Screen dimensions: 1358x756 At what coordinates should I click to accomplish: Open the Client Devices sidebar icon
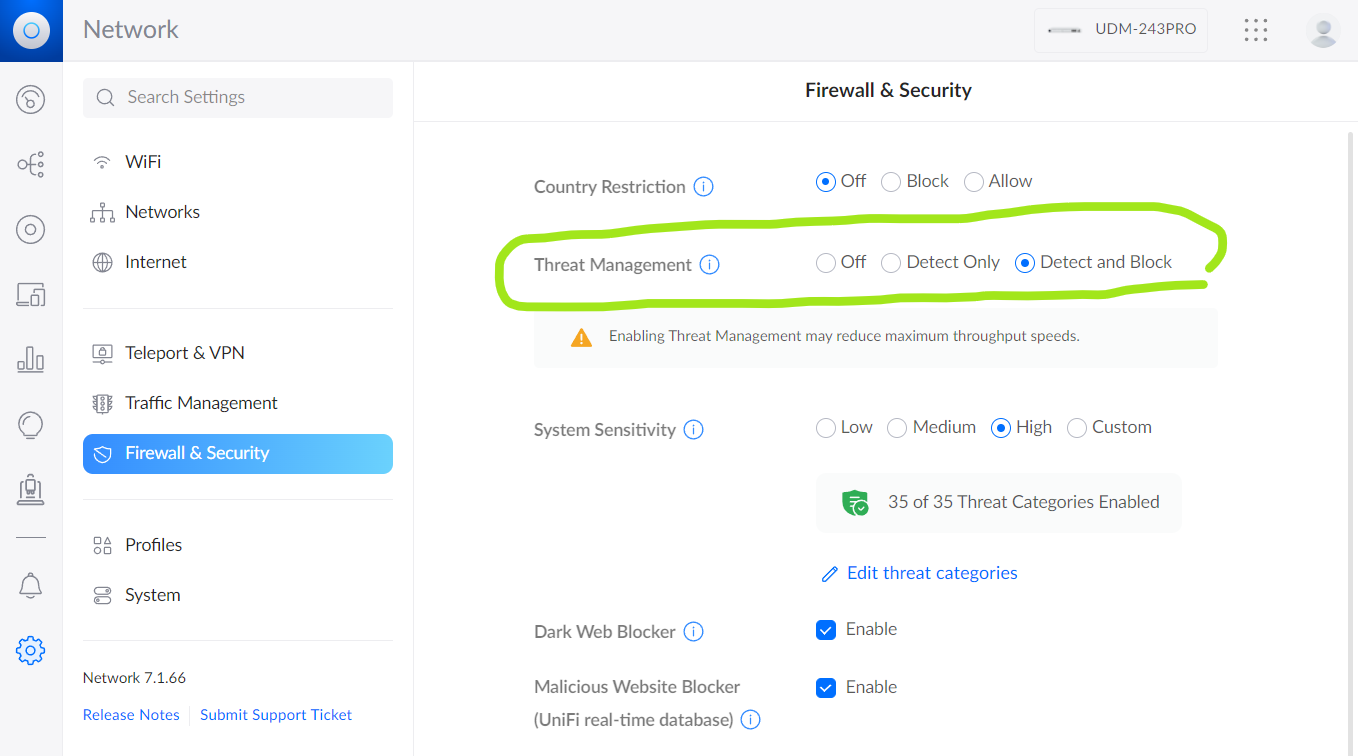[x=31, y=294]
